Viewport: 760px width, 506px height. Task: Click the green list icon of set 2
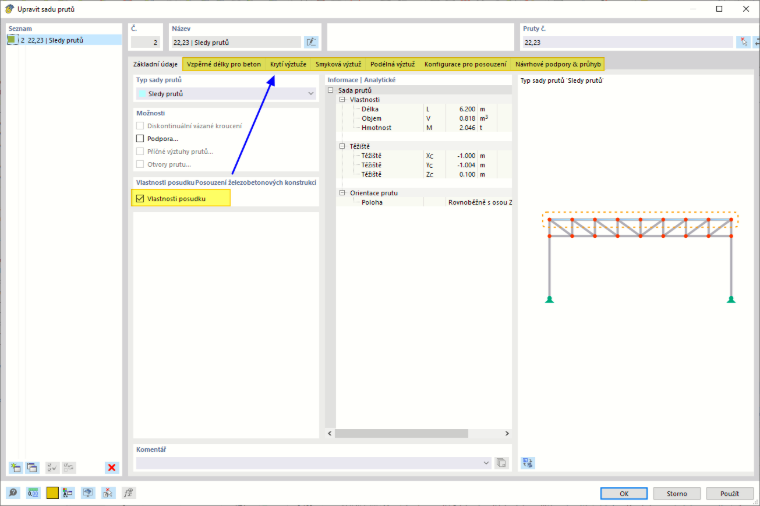tap(12, 40)
